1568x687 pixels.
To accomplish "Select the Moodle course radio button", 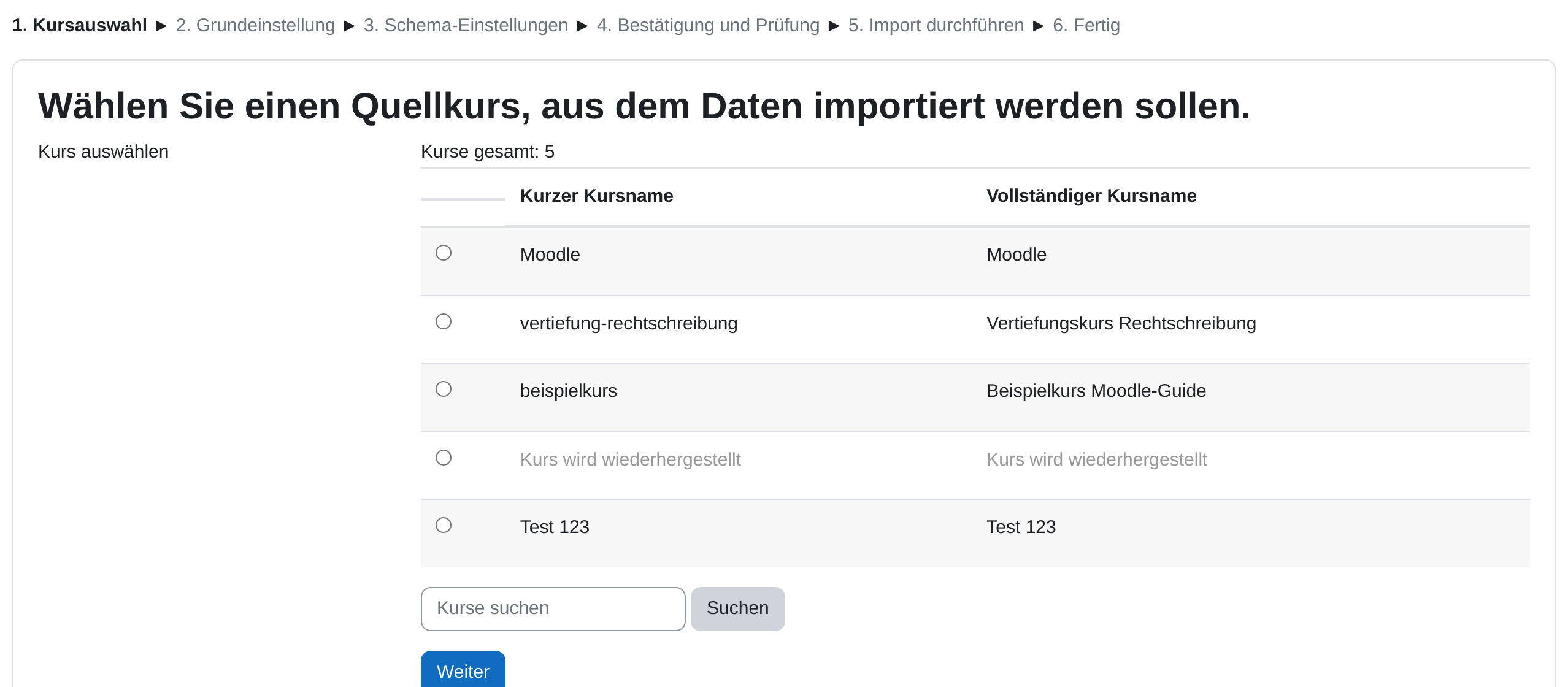I will coord(444,253).
